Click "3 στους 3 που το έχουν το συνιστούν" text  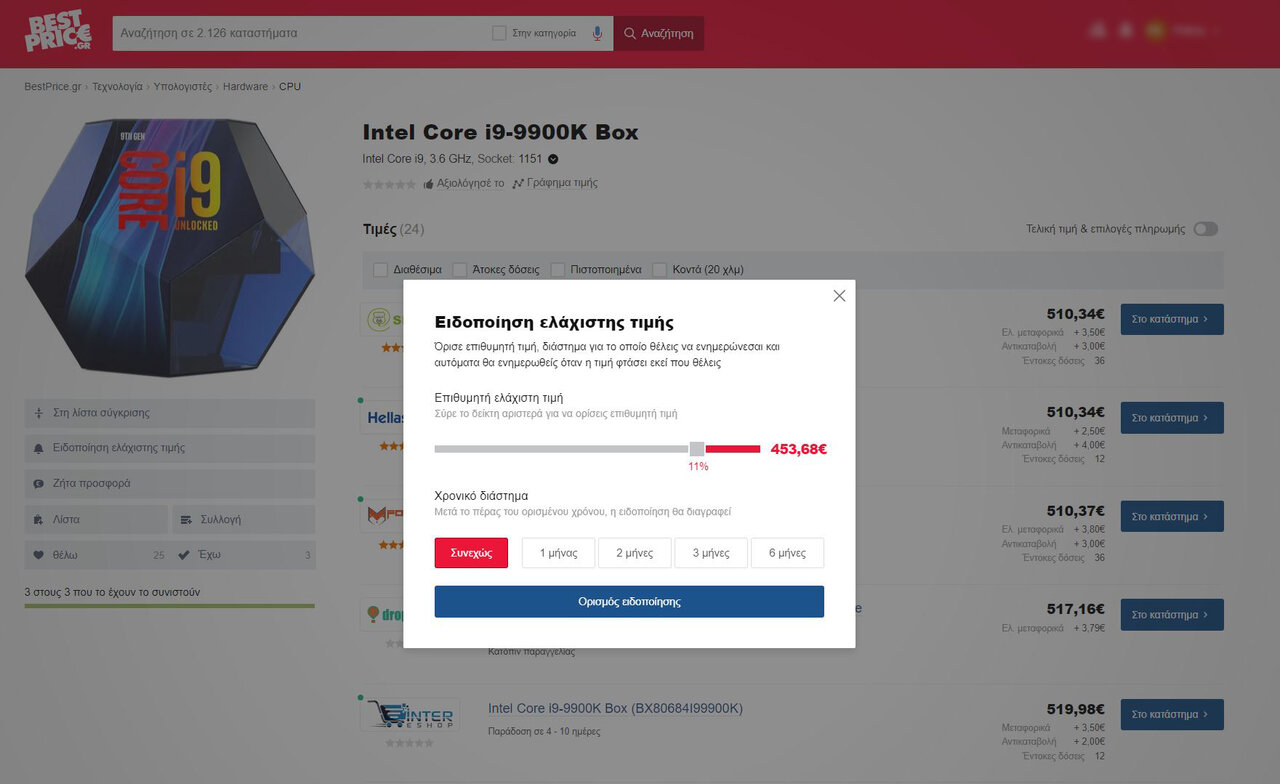[112, 592]
